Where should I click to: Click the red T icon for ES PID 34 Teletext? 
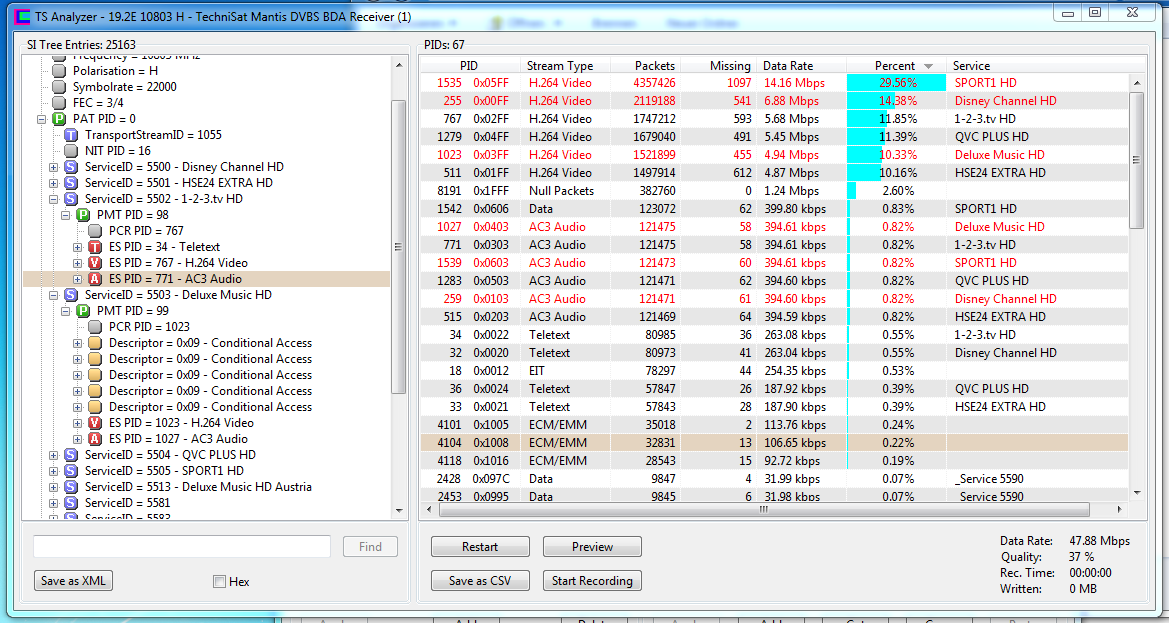pyautogui.click(x=95, y=247)
